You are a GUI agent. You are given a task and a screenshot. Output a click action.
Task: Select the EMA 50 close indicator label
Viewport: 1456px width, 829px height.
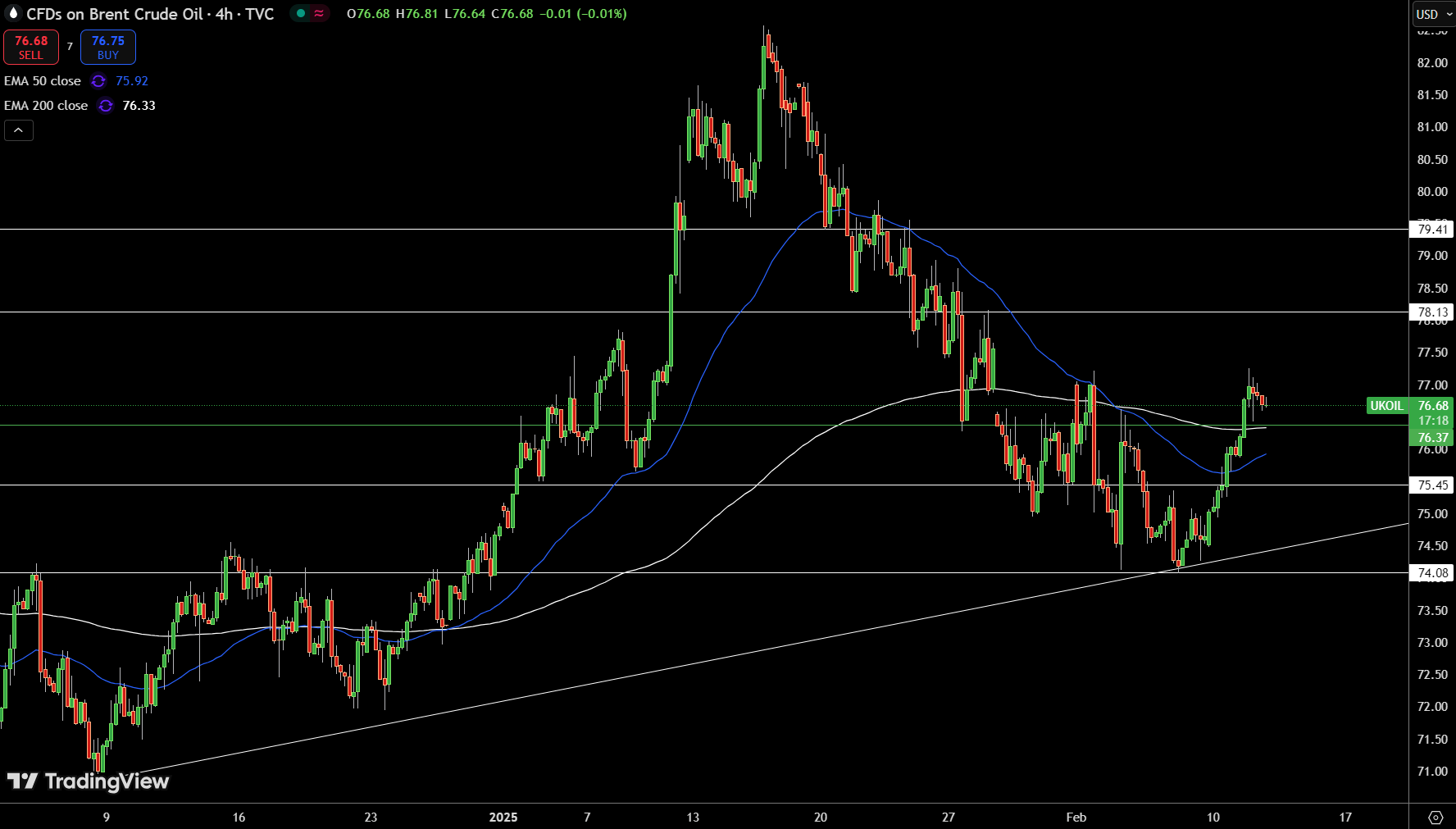43,81
